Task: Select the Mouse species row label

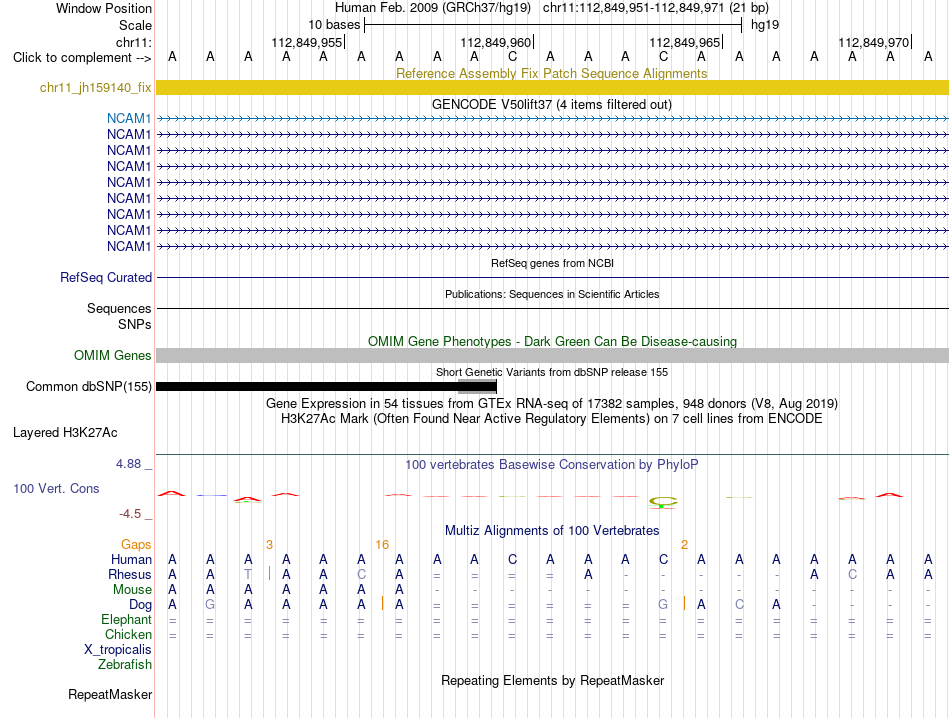Action: pos(133,590)
